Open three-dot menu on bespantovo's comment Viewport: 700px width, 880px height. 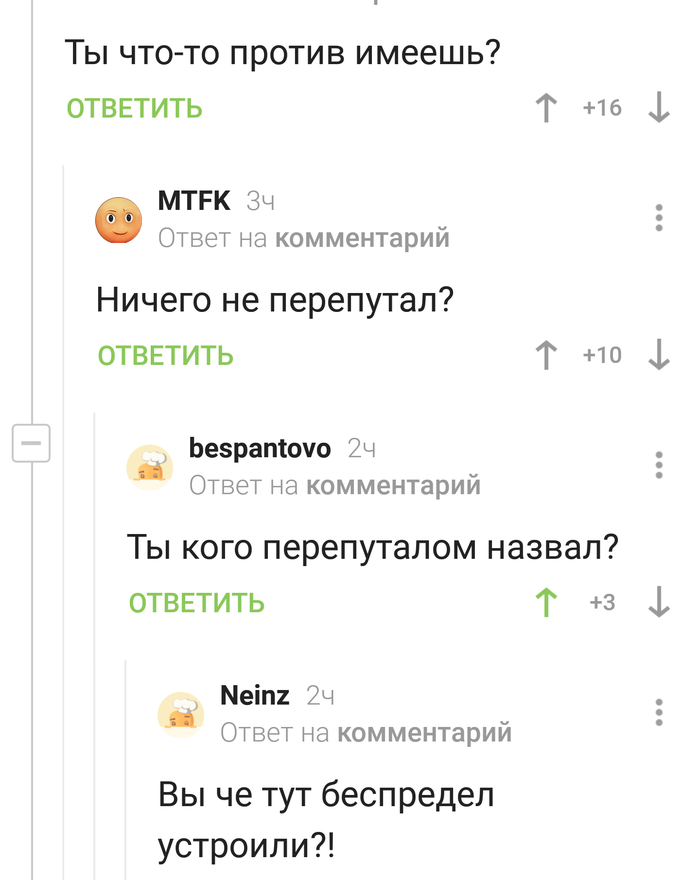click(x=658, y=465)
